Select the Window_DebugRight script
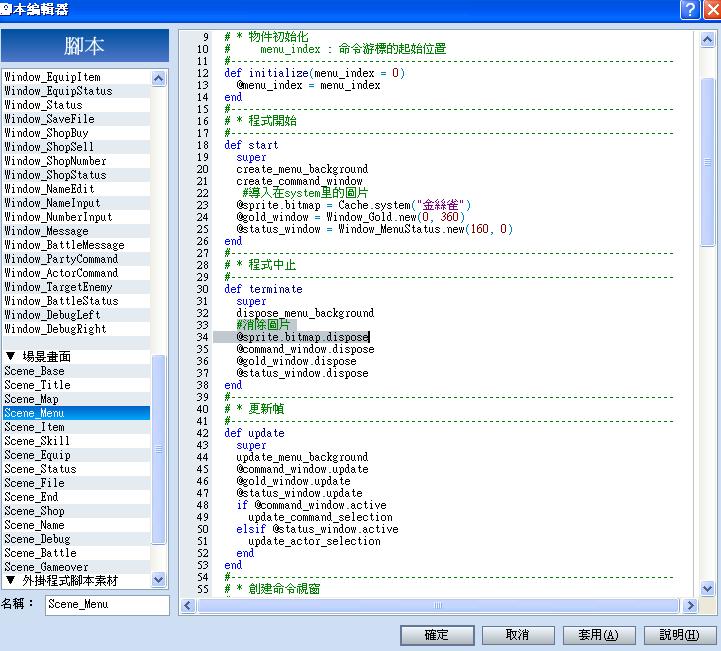 point(76,329)
